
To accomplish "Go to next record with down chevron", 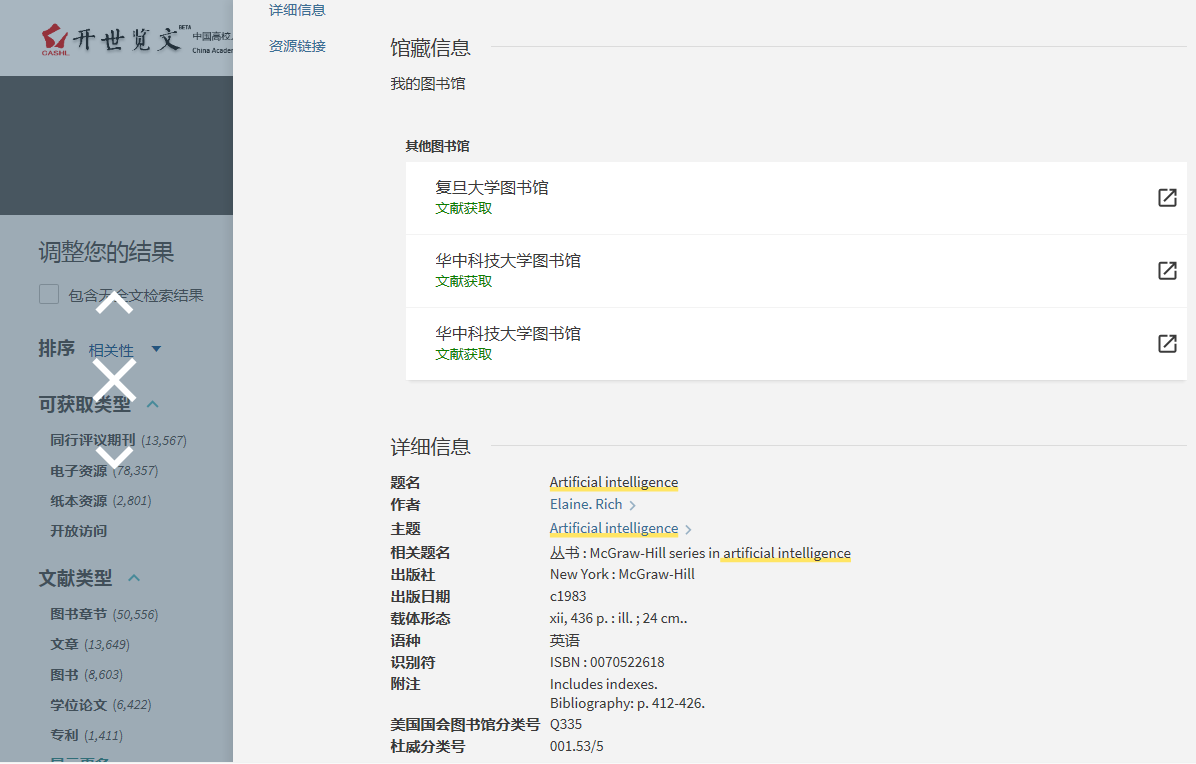I will tap(115, 457).
